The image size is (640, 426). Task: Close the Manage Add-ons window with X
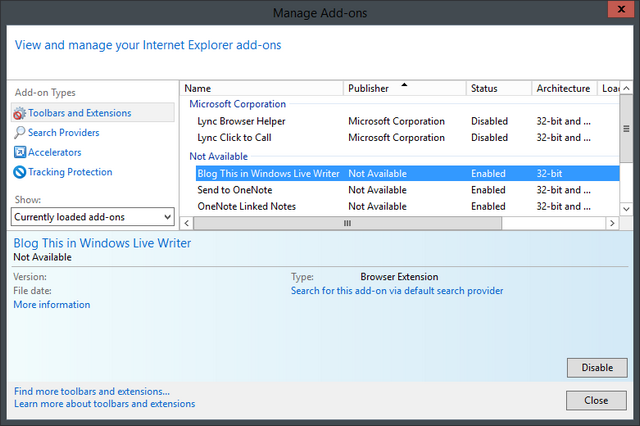[621, 9]
